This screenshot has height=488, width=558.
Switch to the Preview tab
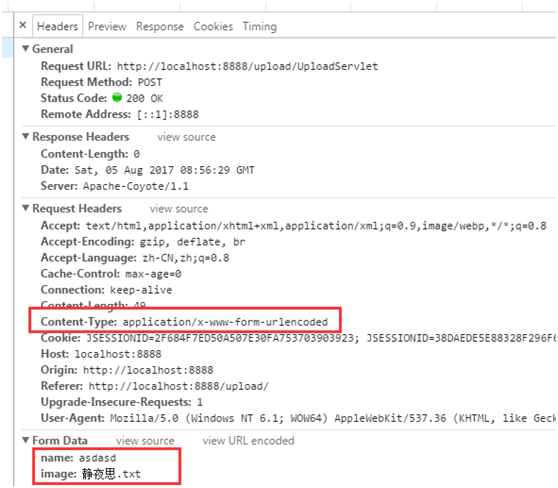point(107,26)
